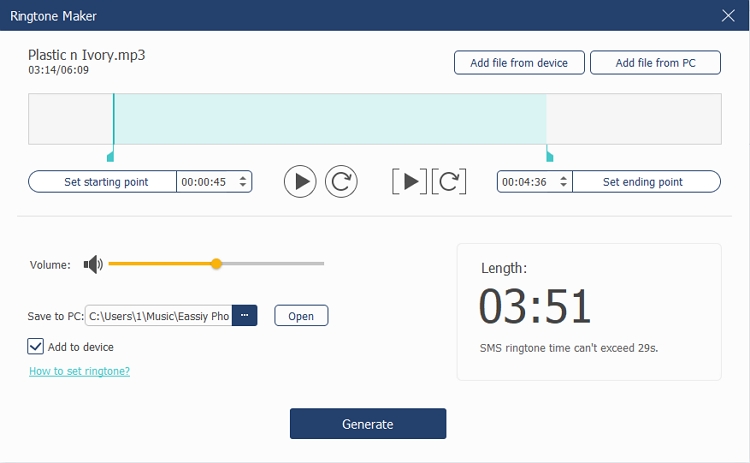Screen dimensions: 750x463
Task: Decrease the ending time with the down arrow
Action: click(563, 186)
